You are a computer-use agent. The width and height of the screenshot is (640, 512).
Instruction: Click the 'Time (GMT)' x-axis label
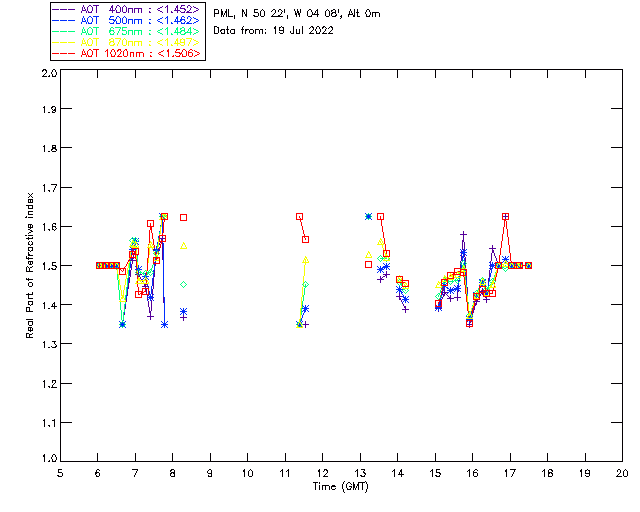(x=340, y=486)
